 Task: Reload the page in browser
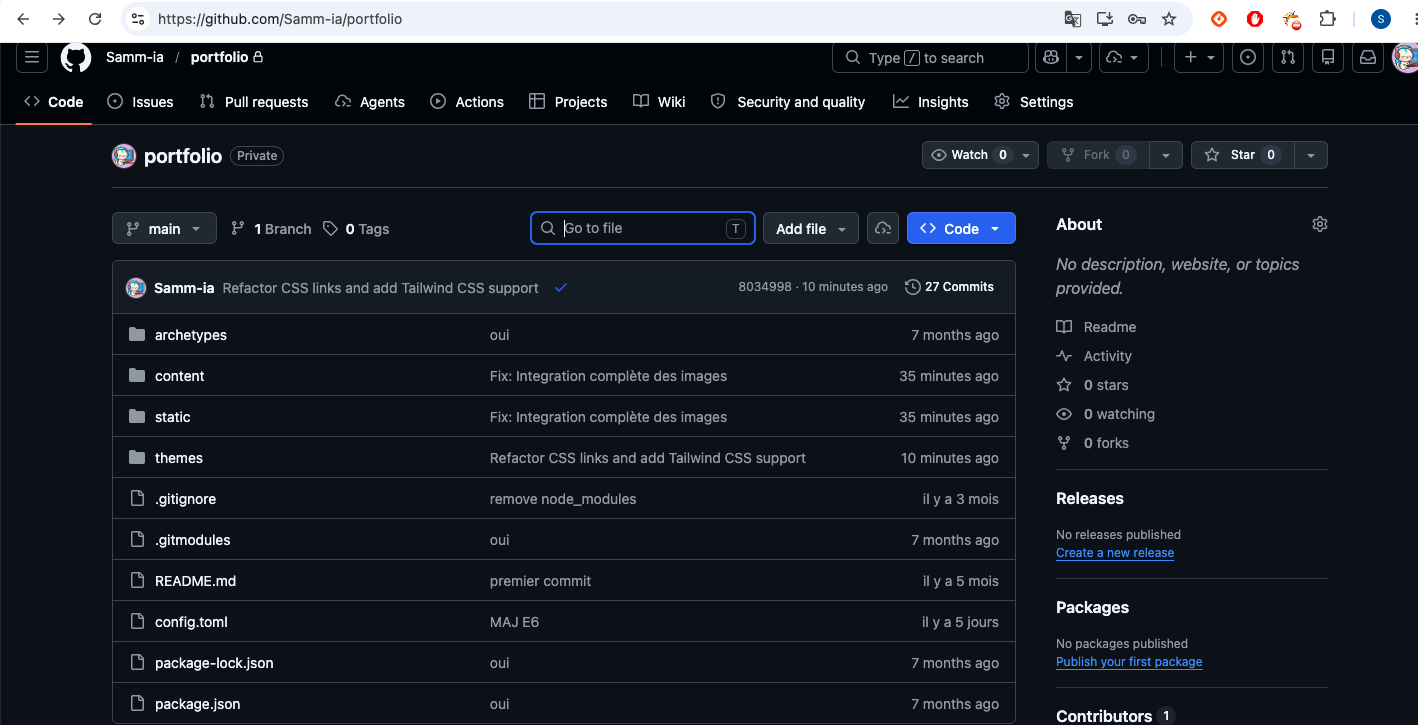click(x=95, y=19)
